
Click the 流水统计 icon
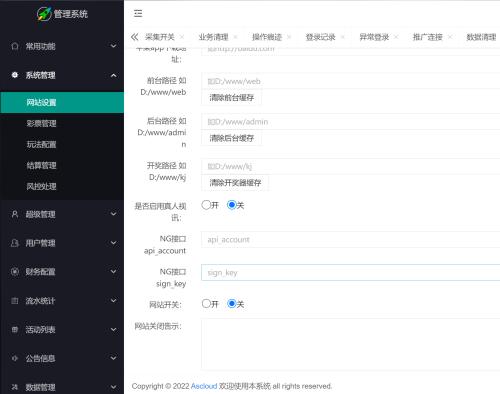[x=15, y=301]
